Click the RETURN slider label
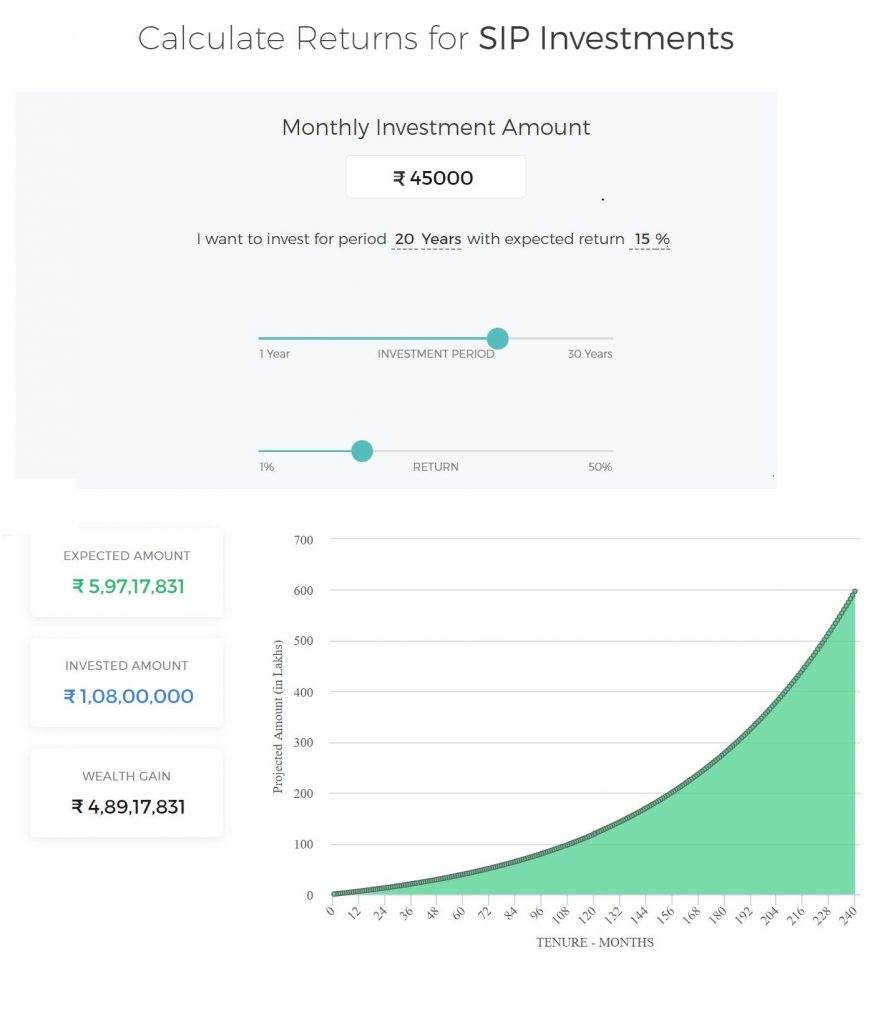The image size is (875, 1024). (435, 467)
